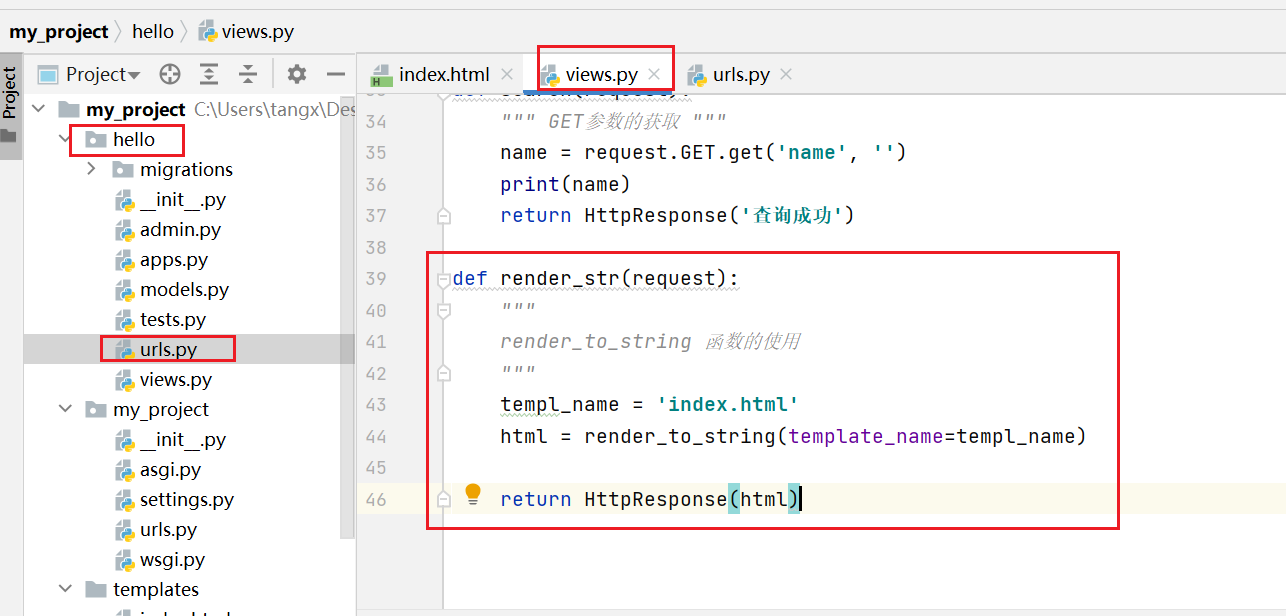Open models.py in project tree
This screenshot has height=616, width=1286.
[184, 289]
